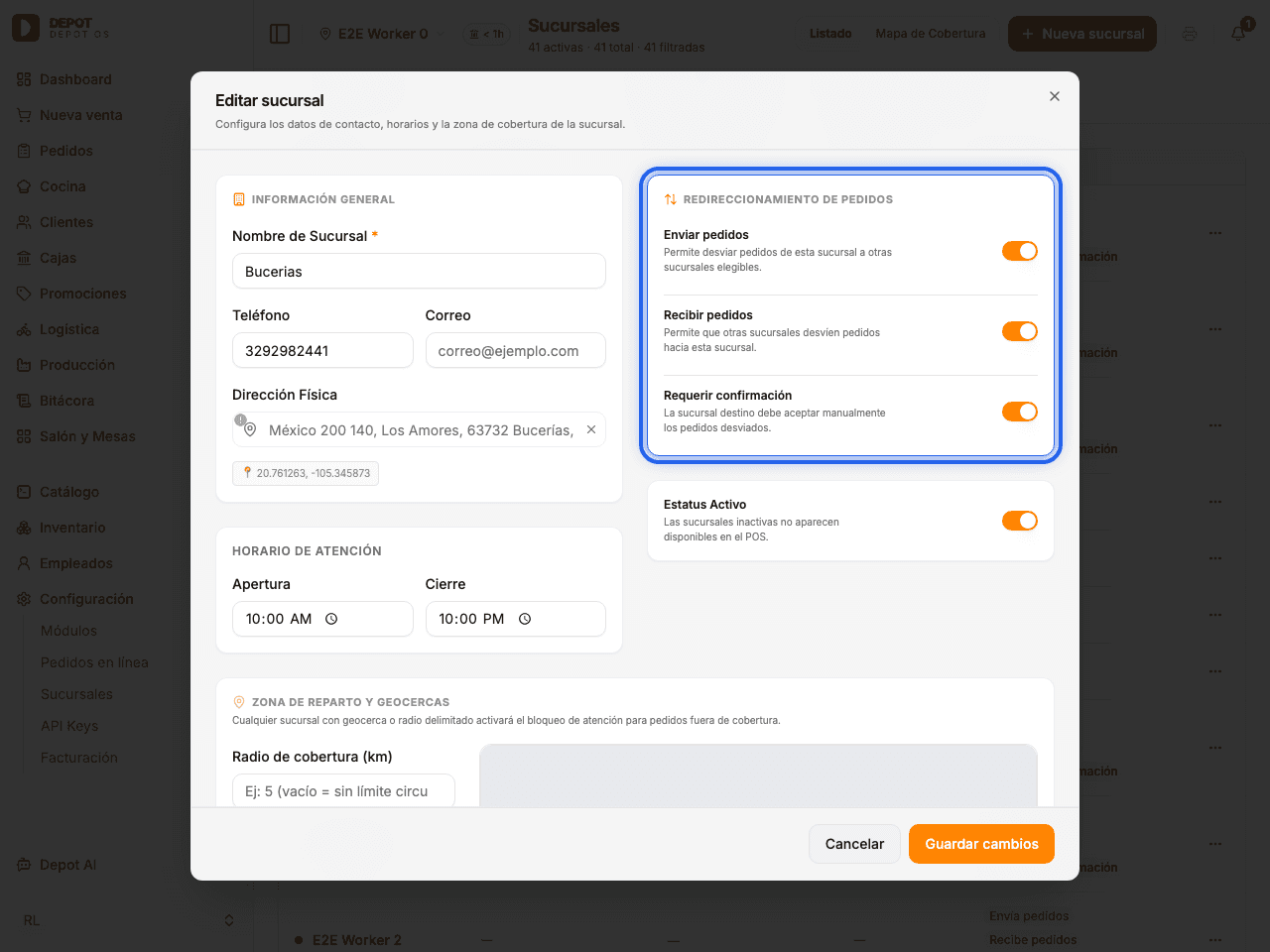
Task: Click the Catálogo sidebar icon
Action: tap(24, 492)
